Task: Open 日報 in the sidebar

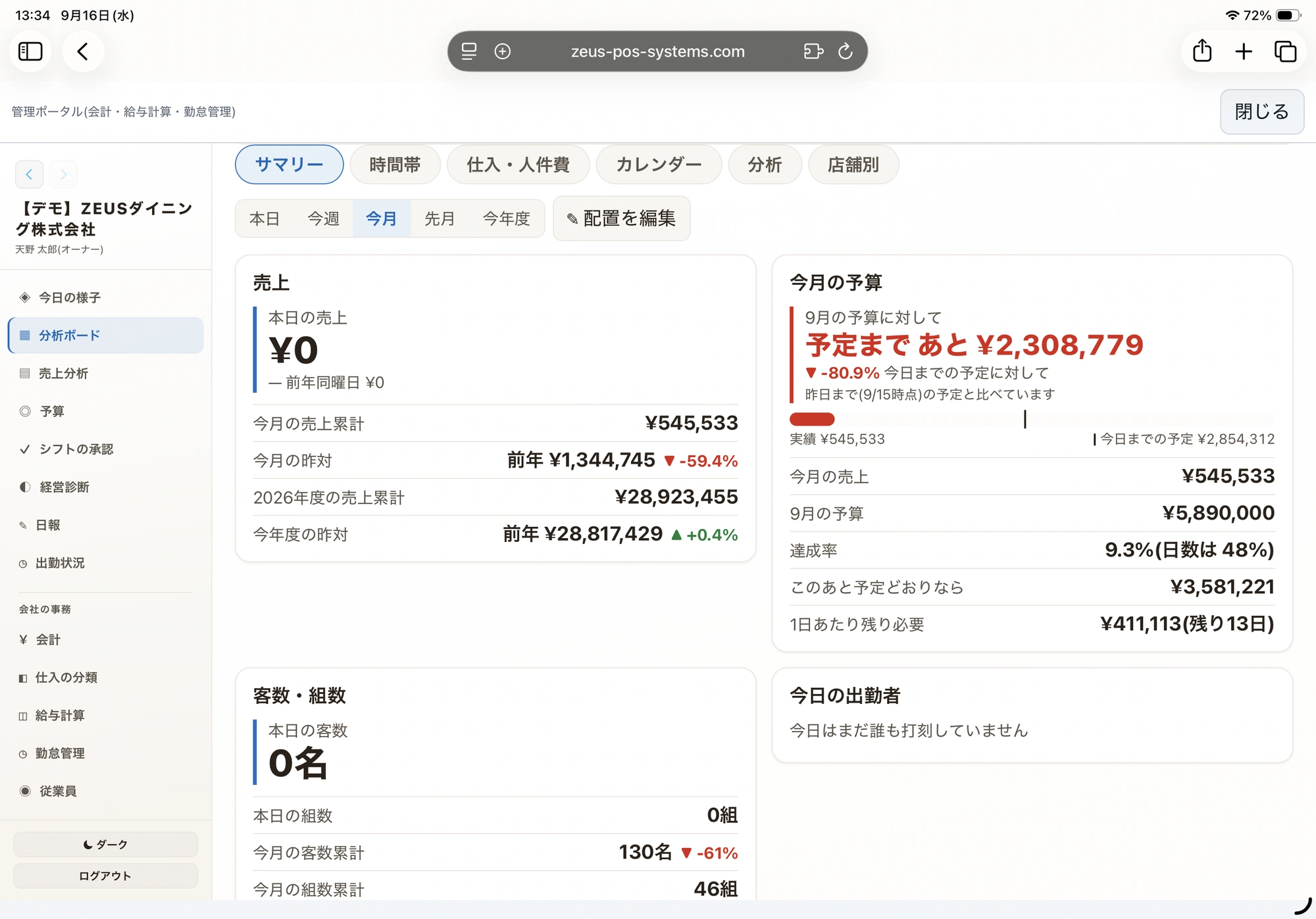Action: 105,525
